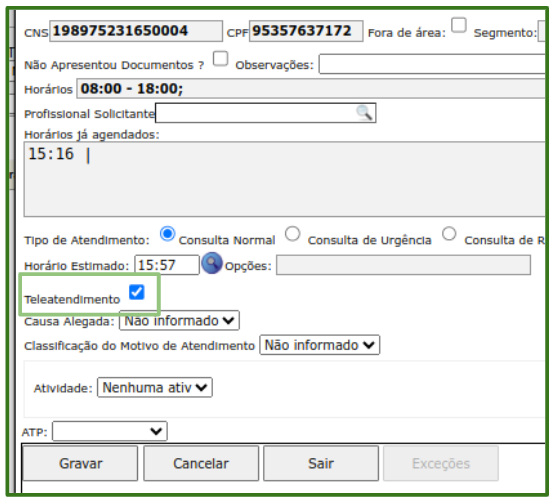This screenshot has height=502, width=556.
Task: Click the CNS number field
Action: pyautogui.click(x=136, y=31)
